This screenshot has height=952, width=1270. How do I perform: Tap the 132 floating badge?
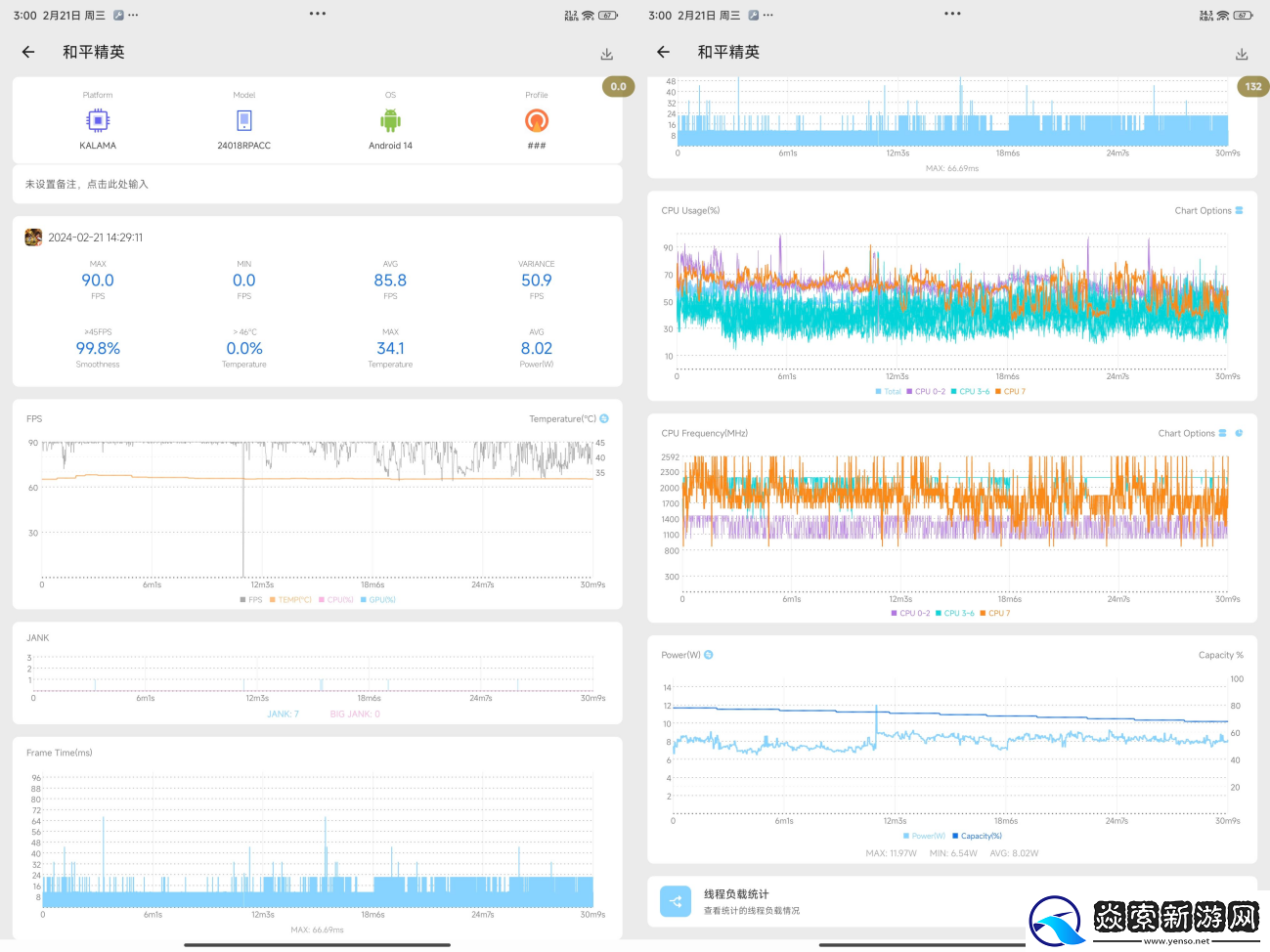coord(1252,86)
